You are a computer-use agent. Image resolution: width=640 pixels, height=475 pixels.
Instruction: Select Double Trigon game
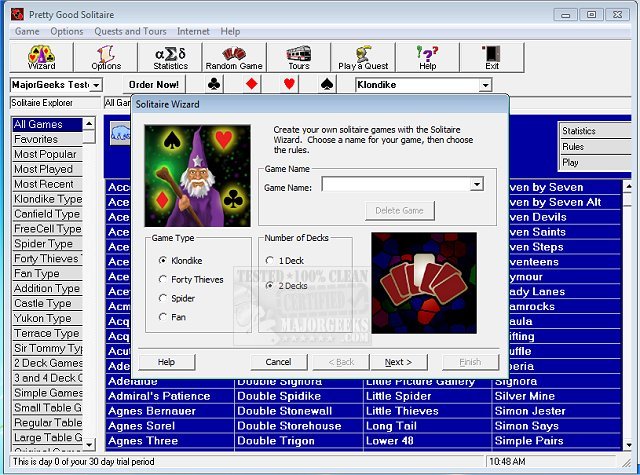(x=299, y=441)
